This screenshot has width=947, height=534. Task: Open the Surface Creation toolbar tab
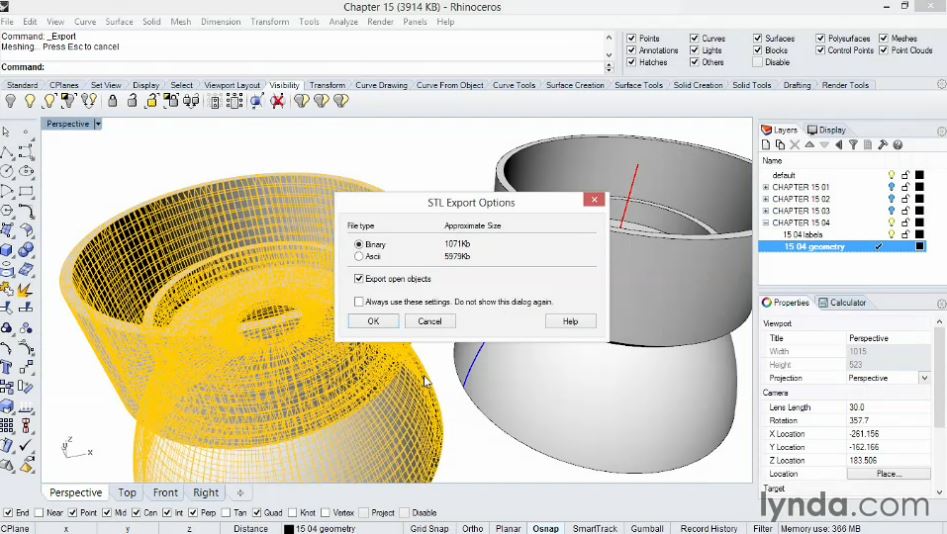[x=575, y=85]
